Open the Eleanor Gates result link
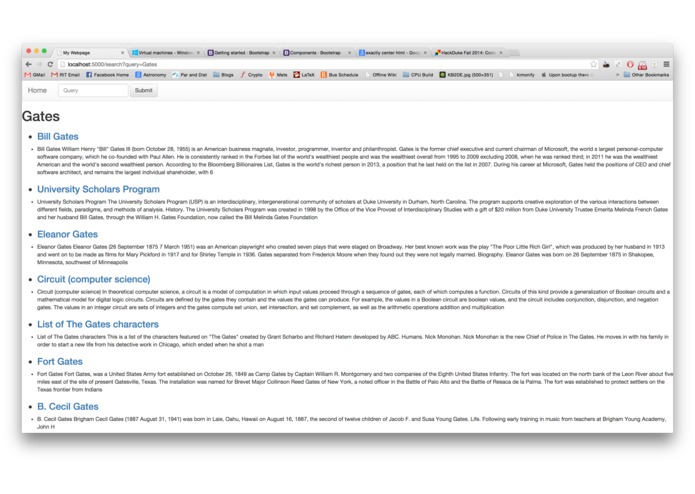695x494 pixels. pos(67,234)
